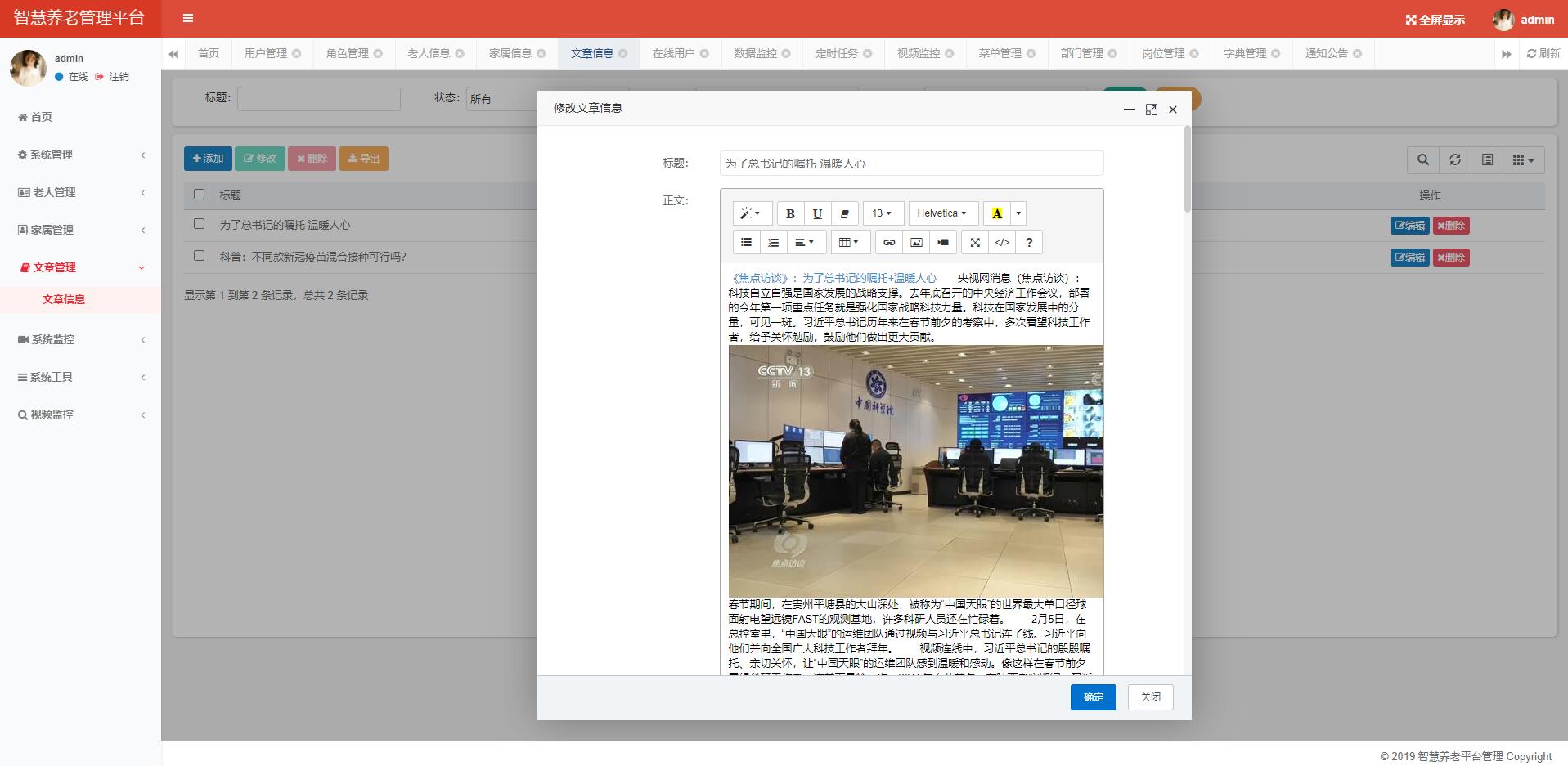Image resolution: width=1568 pixels, height=766 pixels.
Task: Open the font size dropdown showing 13
Action: coord(882,213)
